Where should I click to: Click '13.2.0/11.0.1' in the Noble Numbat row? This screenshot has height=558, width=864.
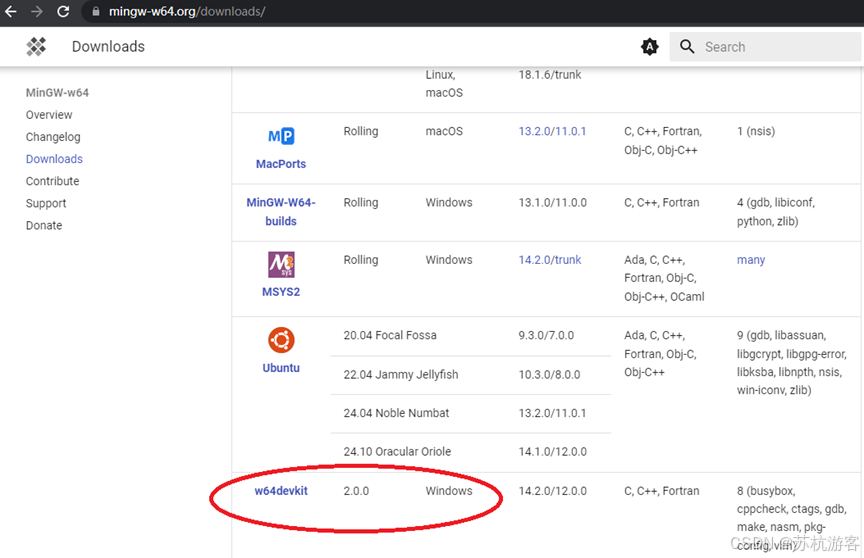point(552,413)
